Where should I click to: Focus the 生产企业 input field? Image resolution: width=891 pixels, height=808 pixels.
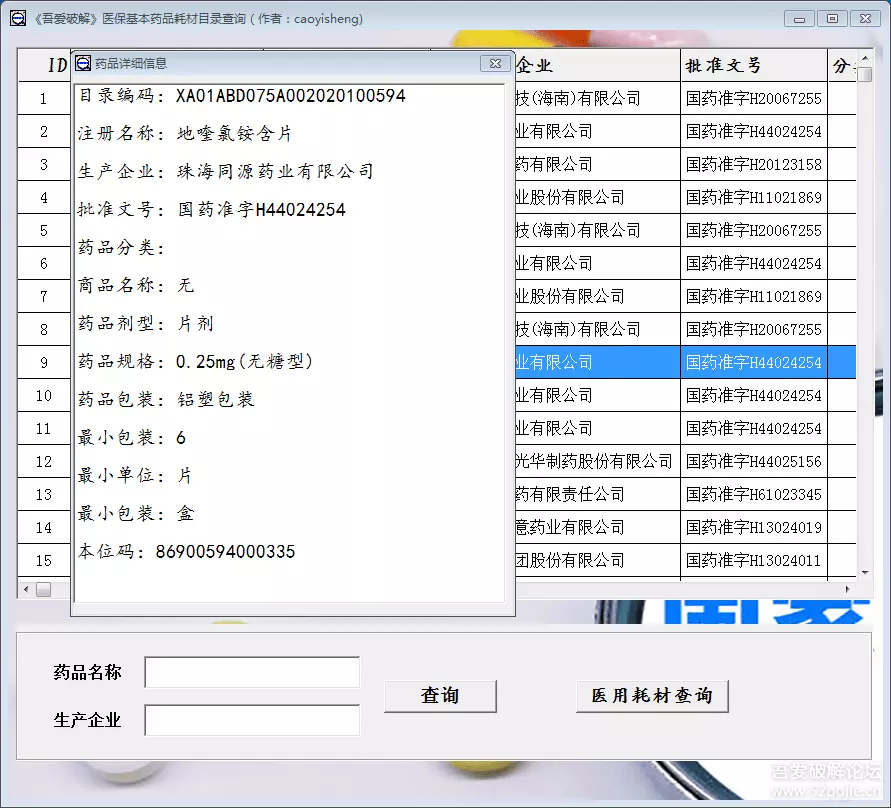click(252, 720)
